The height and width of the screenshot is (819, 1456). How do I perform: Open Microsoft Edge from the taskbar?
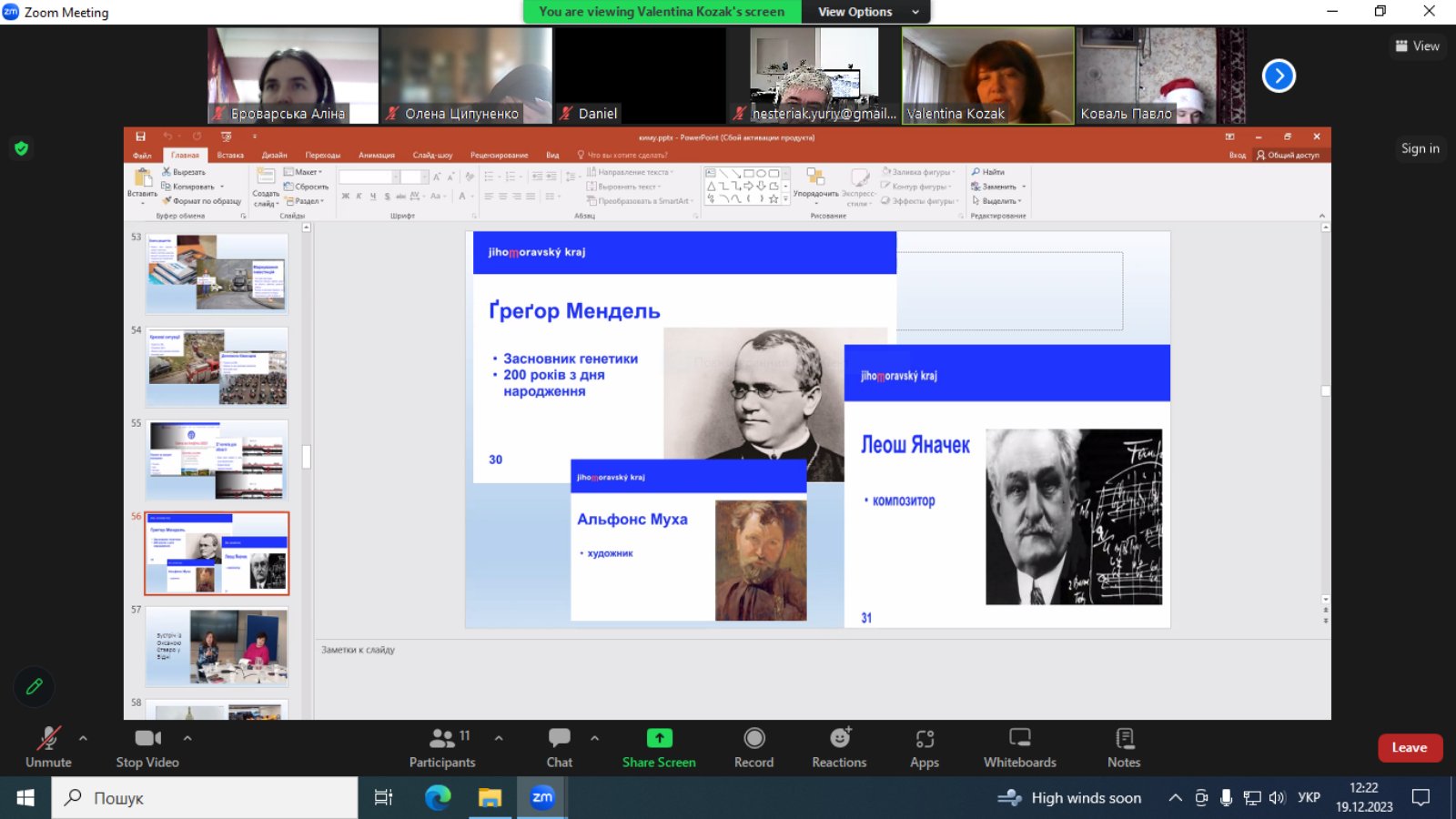click(438, 798)
